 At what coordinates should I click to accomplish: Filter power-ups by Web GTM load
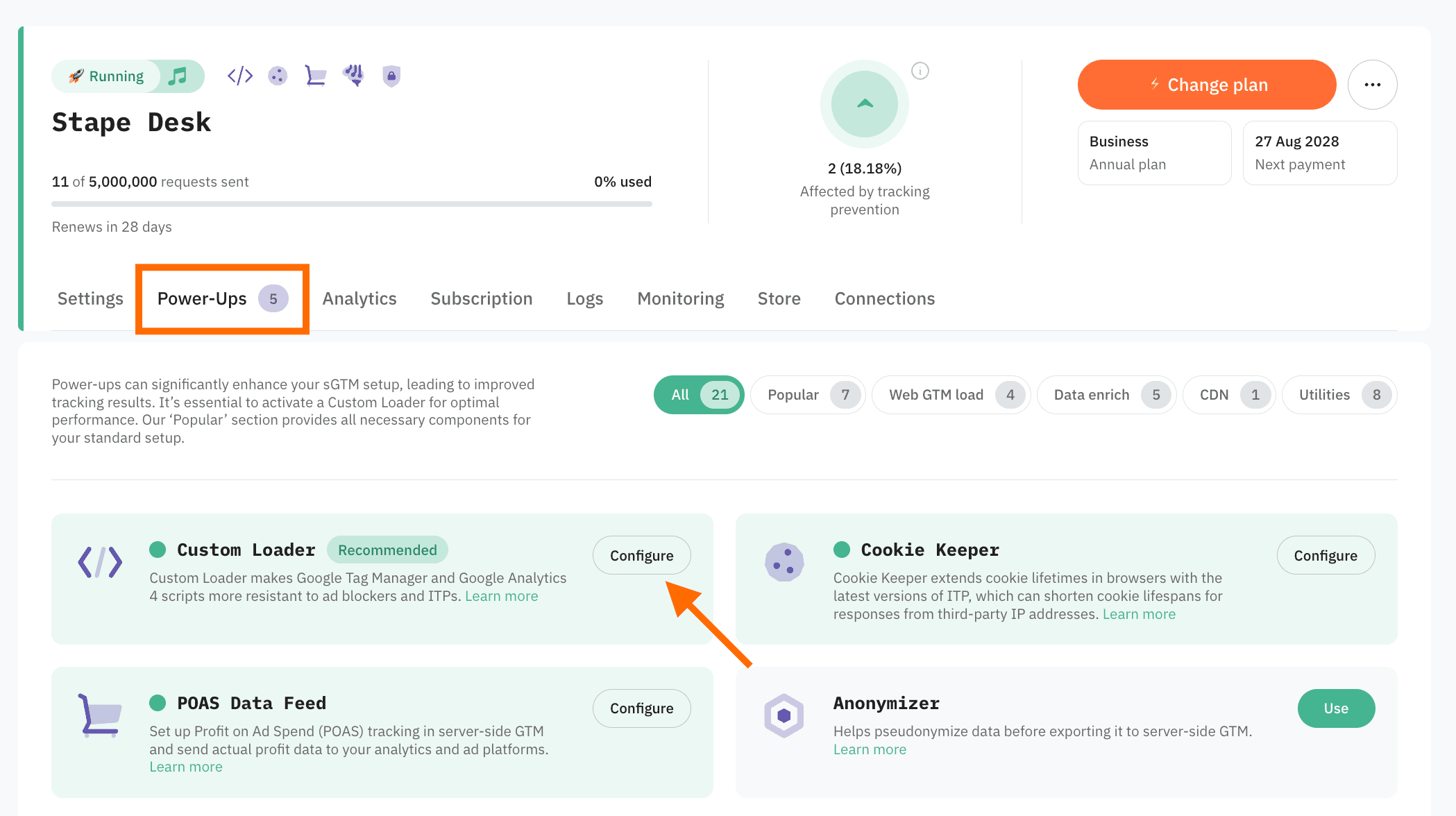pyautogui.click(x=950, y=395)
